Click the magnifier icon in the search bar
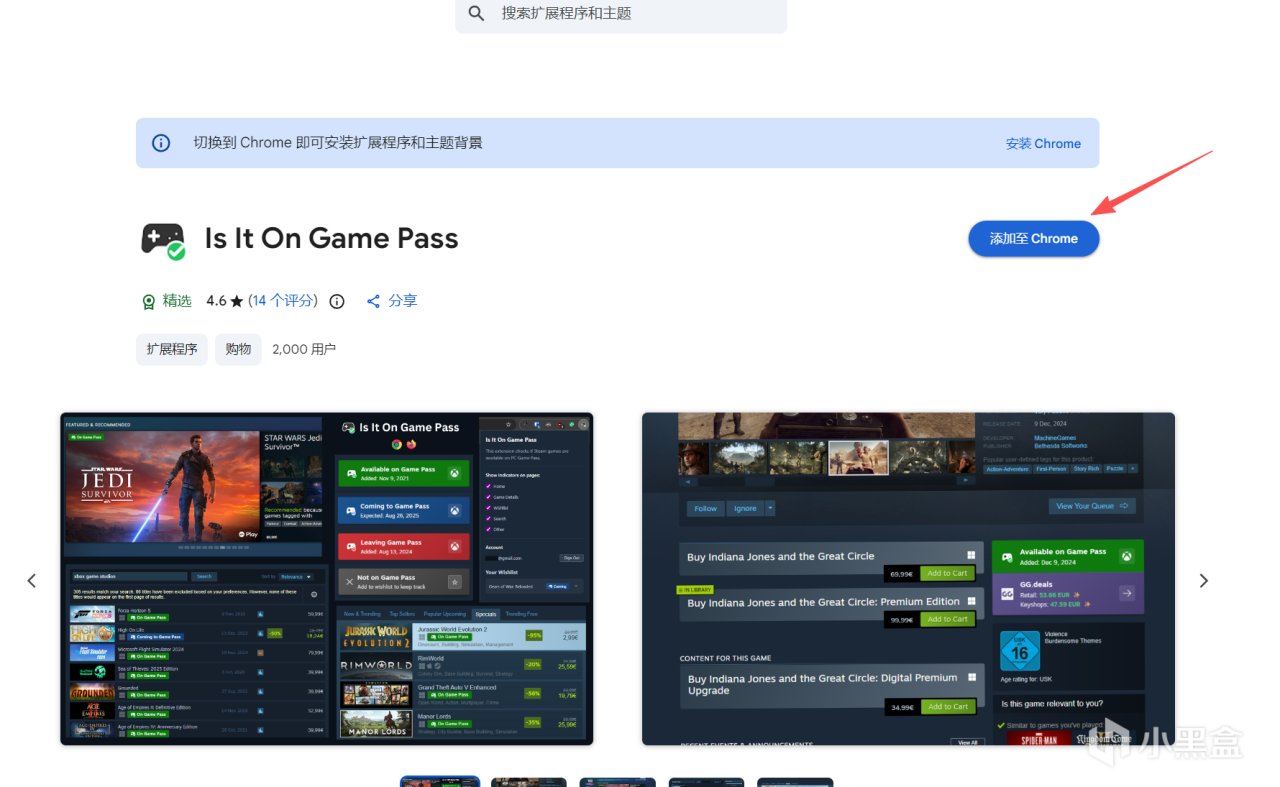1280x787 pixels. (x=477, y=13)
